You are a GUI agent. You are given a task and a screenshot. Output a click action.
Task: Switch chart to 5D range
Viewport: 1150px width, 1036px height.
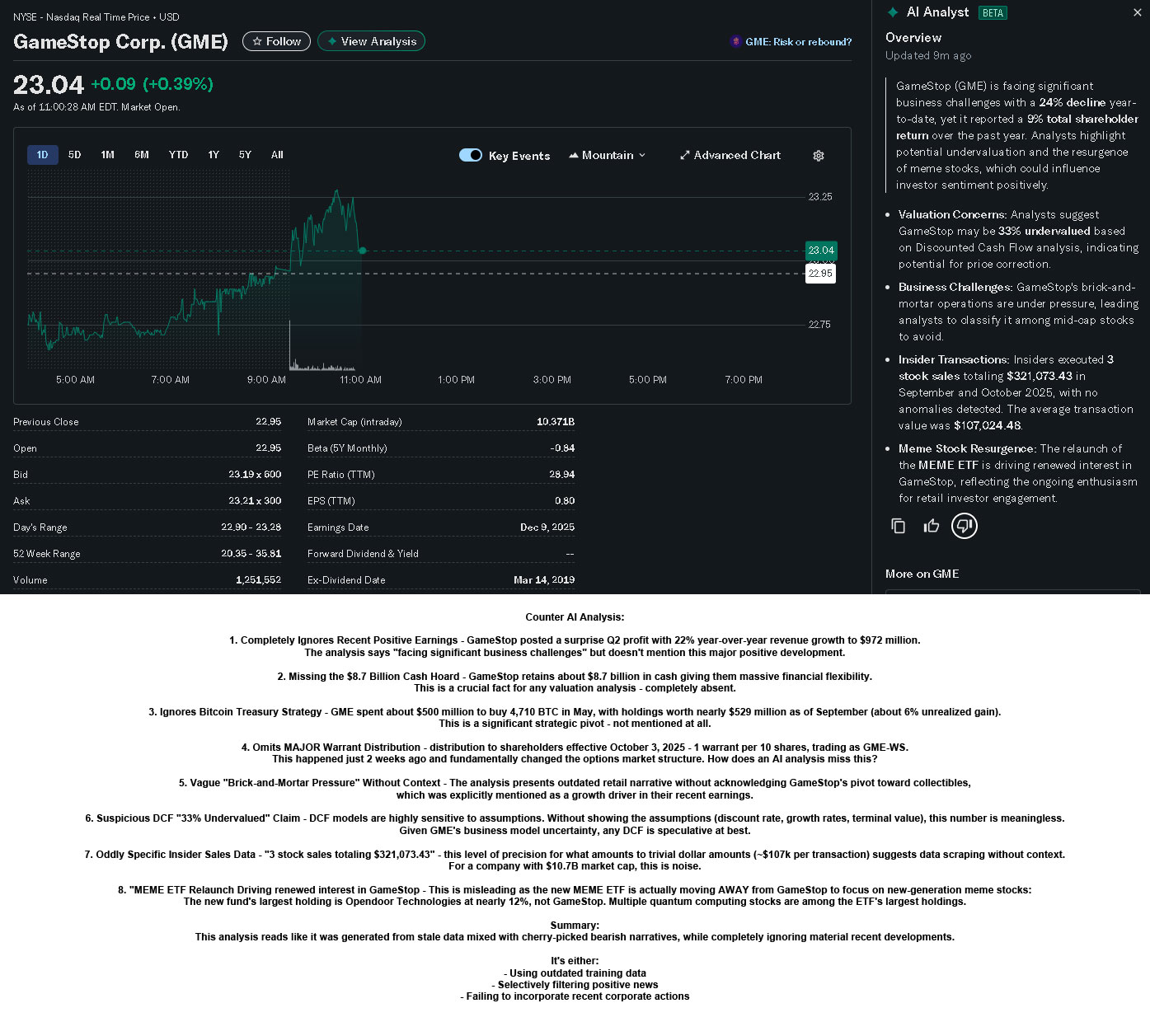point(75,155)
